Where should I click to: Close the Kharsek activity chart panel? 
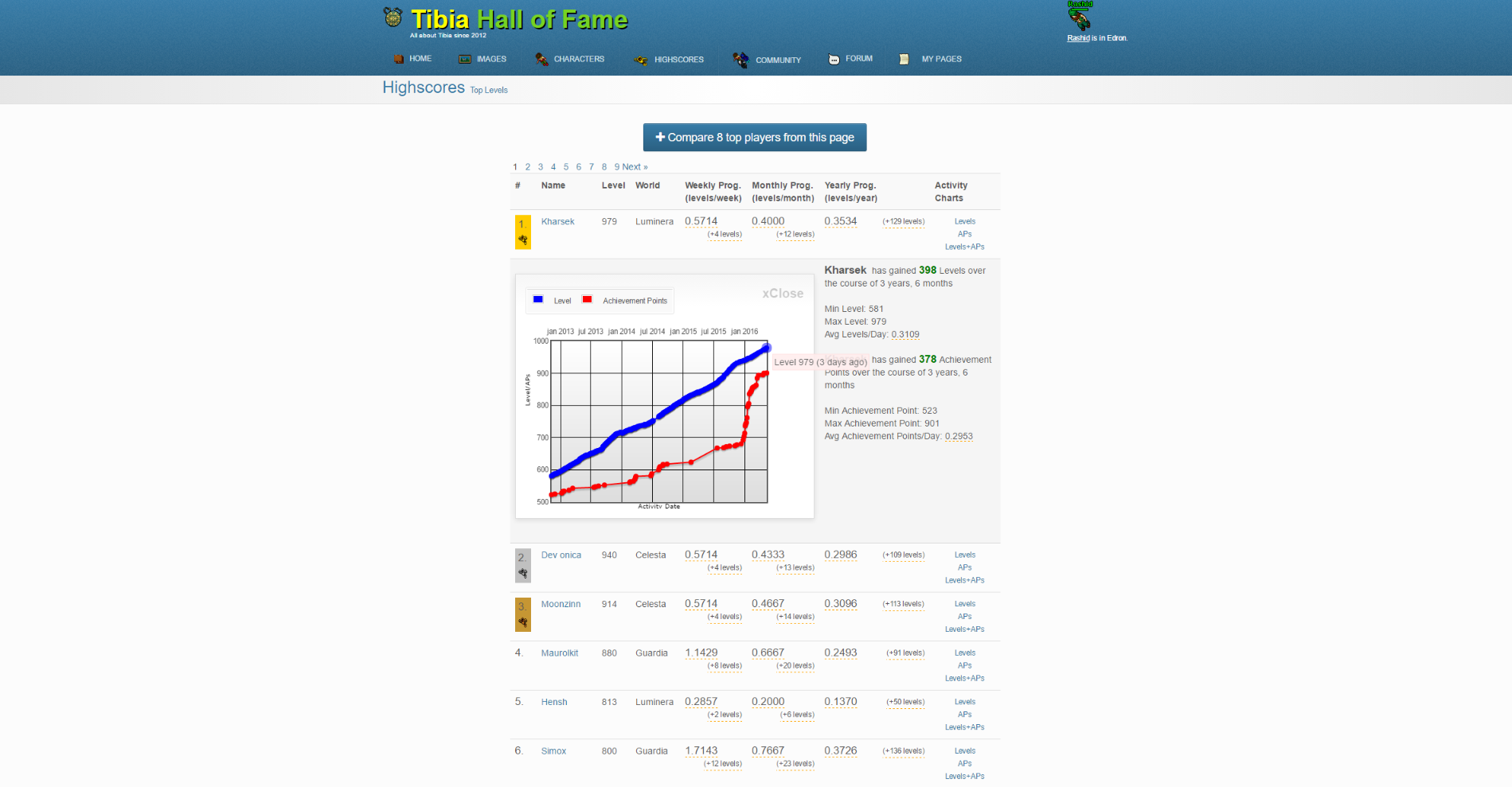pos(782,294)
